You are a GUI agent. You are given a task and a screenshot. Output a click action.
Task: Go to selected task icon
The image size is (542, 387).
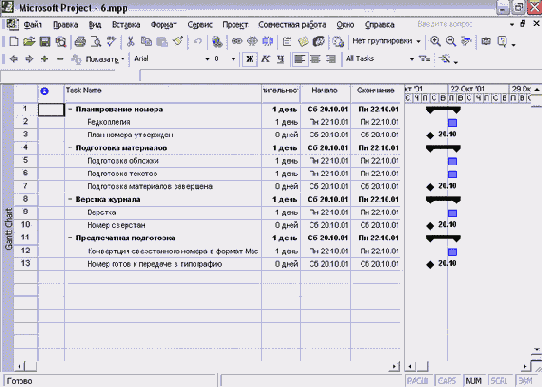pyautogui.click(x=466, y=42)
